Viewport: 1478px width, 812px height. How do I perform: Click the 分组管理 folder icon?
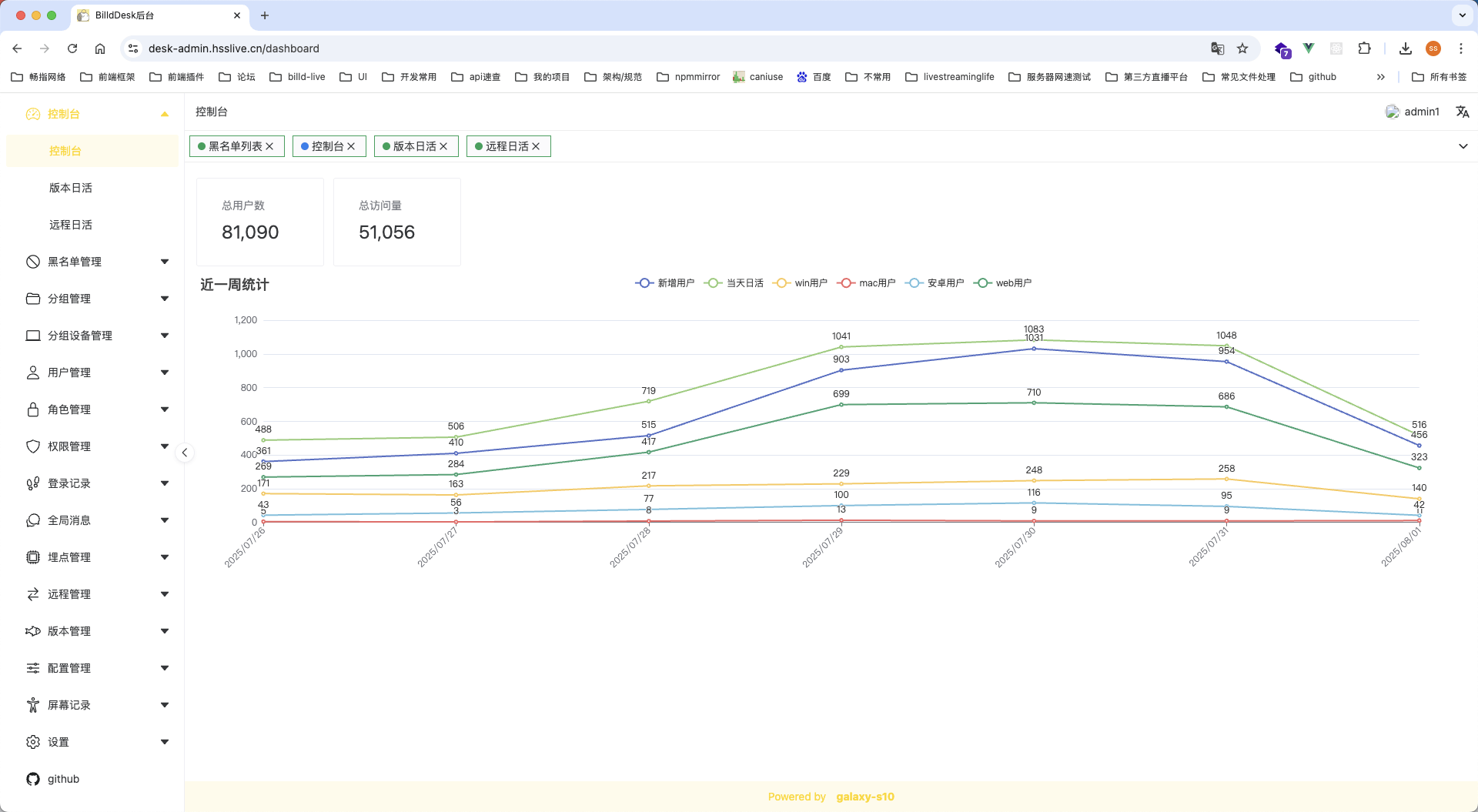33,299
